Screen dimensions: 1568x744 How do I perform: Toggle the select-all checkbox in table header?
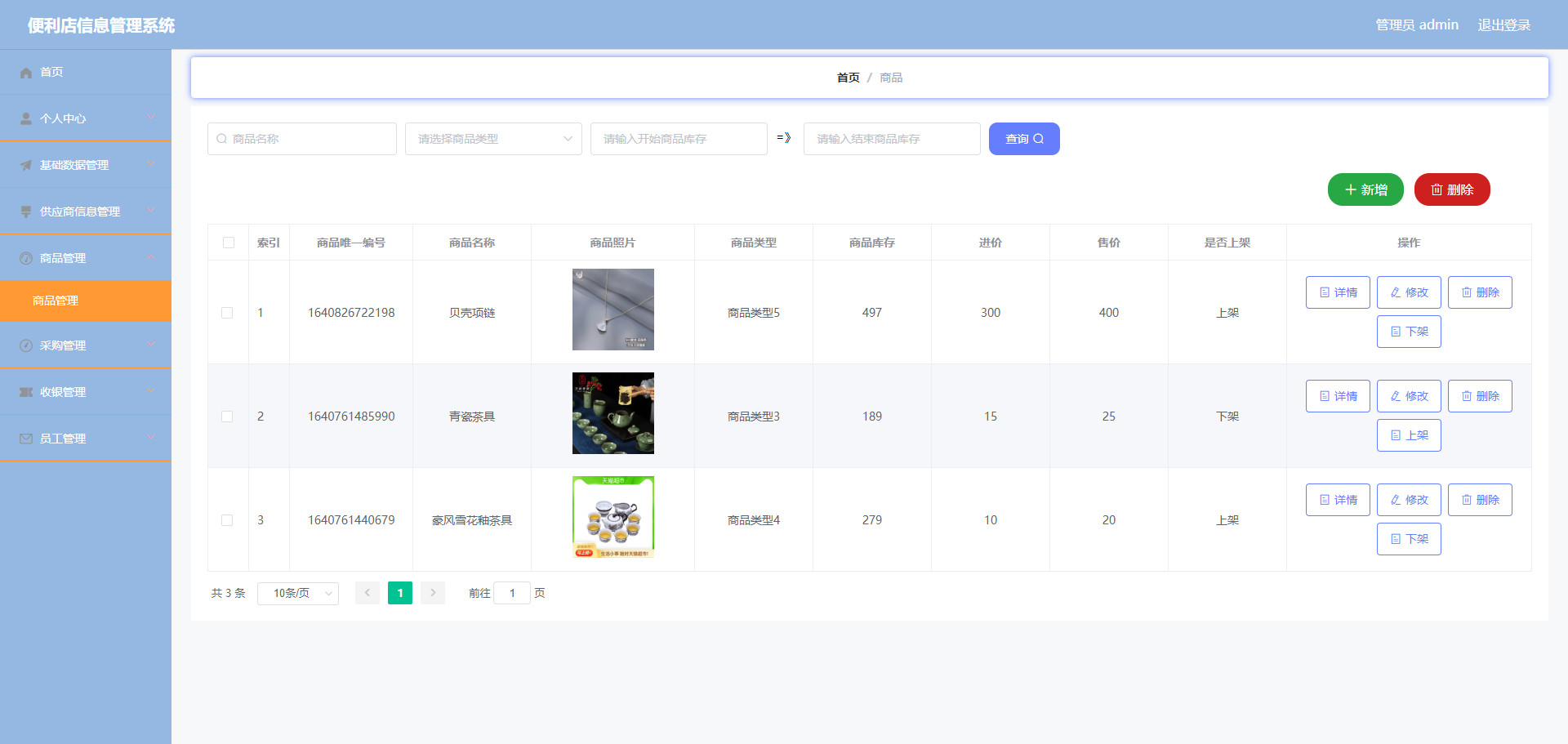[229, 243]
